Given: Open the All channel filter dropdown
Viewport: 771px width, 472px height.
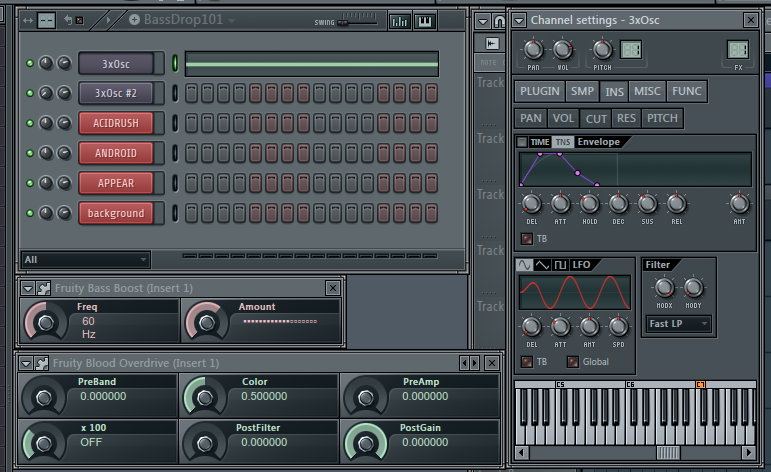Looking at the screenshot, I should tap(86, 259).
